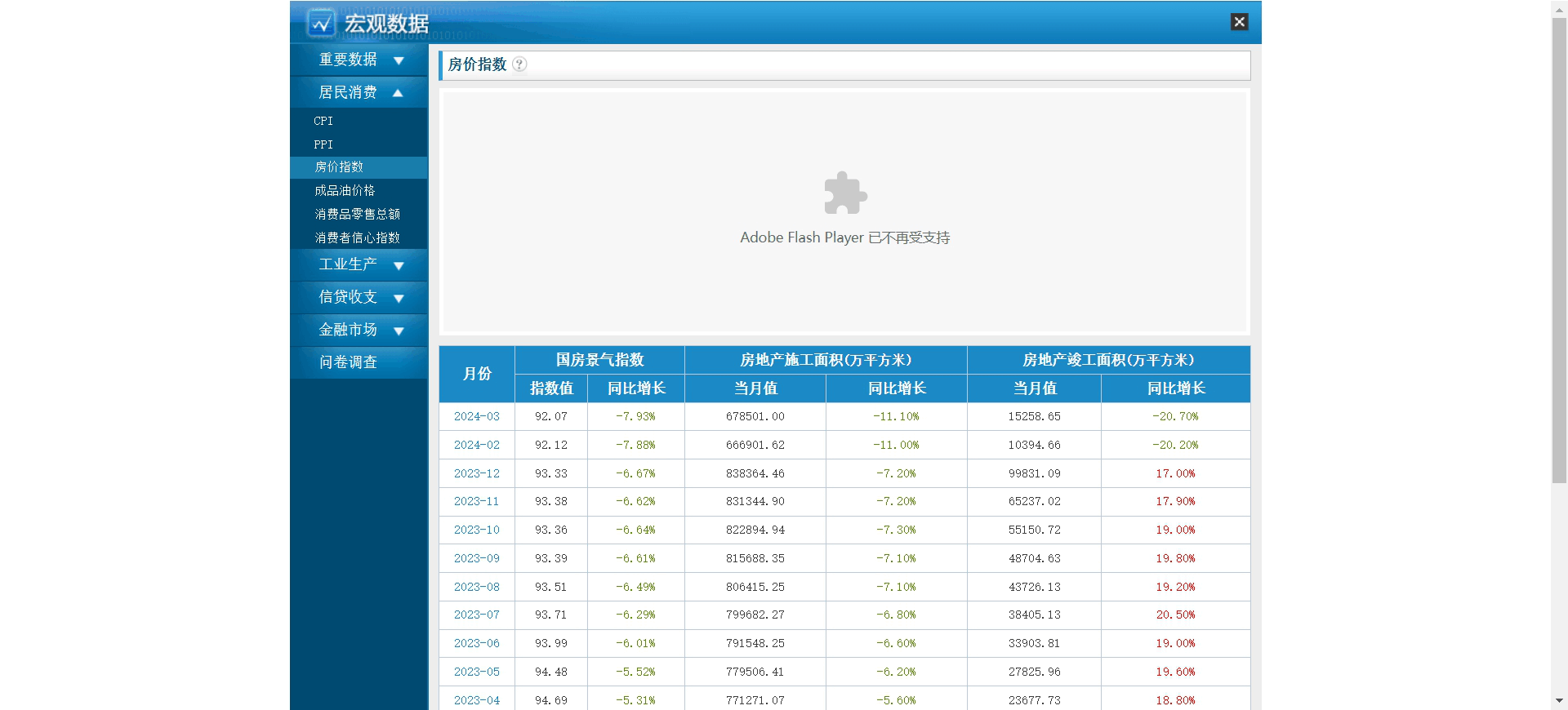Click the -20.70% growth cell
This screenshot has height=710, width=1568.
[1176, 416]
